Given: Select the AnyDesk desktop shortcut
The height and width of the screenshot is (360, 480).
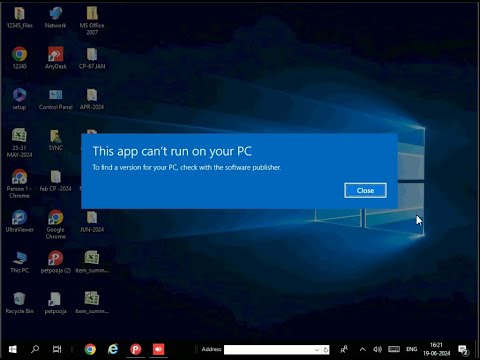Looking at the screenshot, I should (x=56, y=58).
